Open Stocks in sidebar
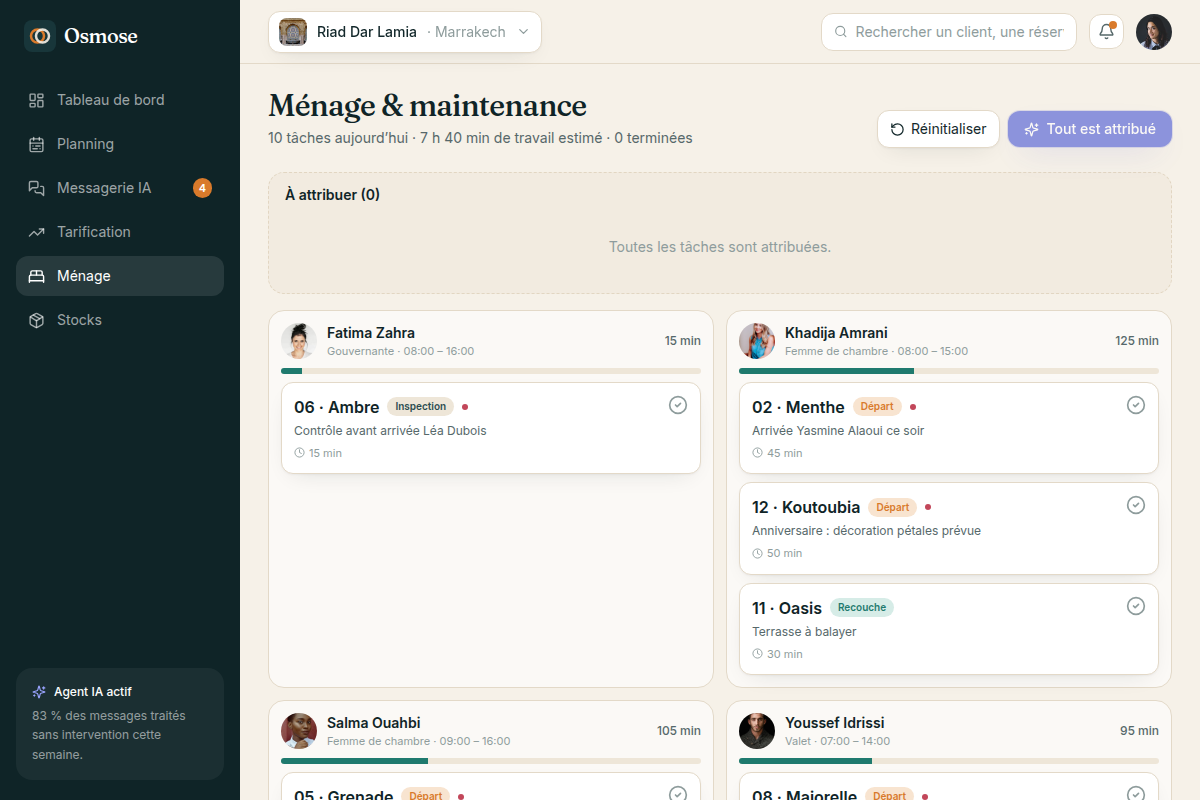 (120, 320)
